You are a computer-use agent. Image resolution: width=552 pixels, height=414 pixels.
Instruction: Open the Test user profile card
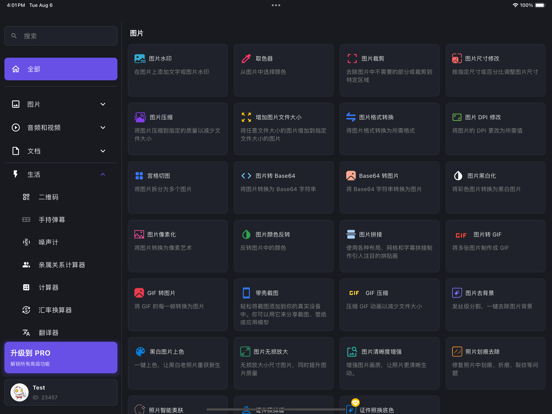pos(61,392)
